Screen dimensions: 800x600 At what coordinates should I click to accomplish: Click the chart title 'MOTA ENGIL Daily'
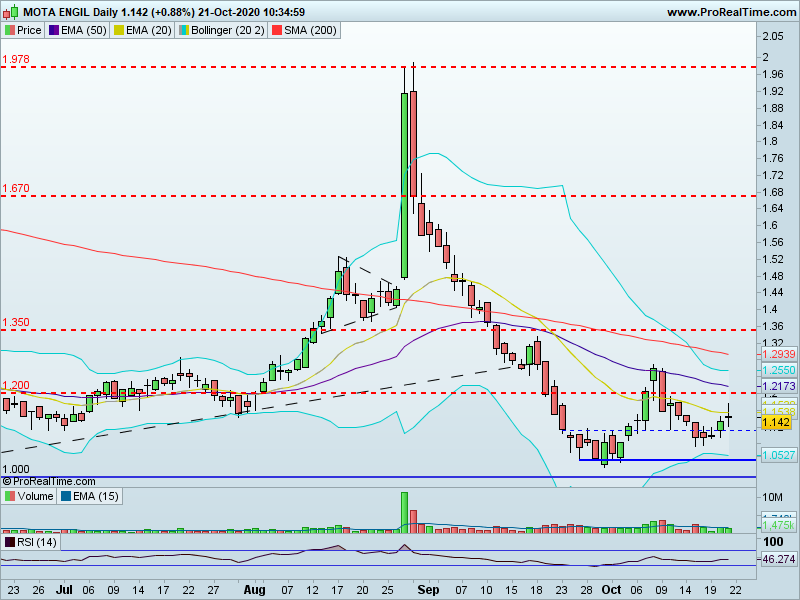[x=71, y=12]
